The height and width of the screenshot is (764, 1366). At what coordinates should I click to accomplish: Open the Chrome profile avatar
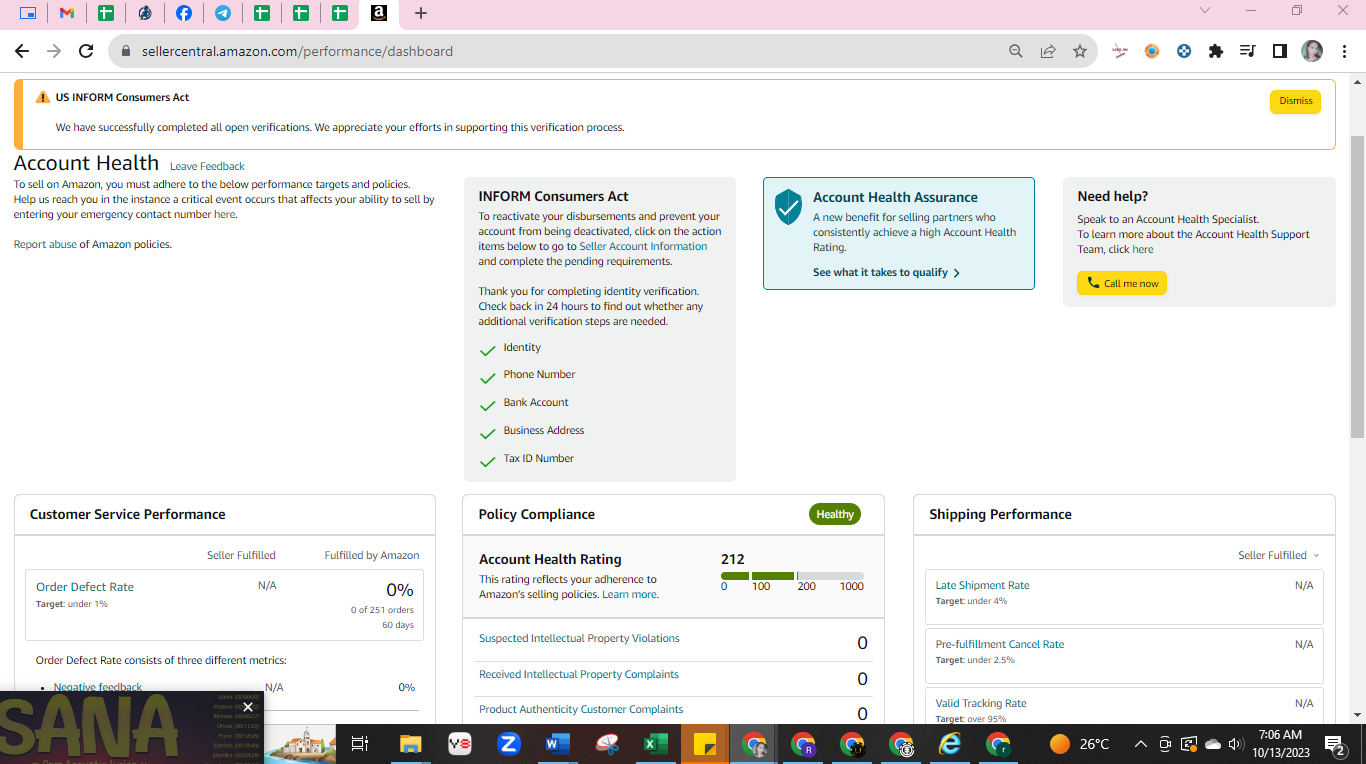[x=1312, y=51]
